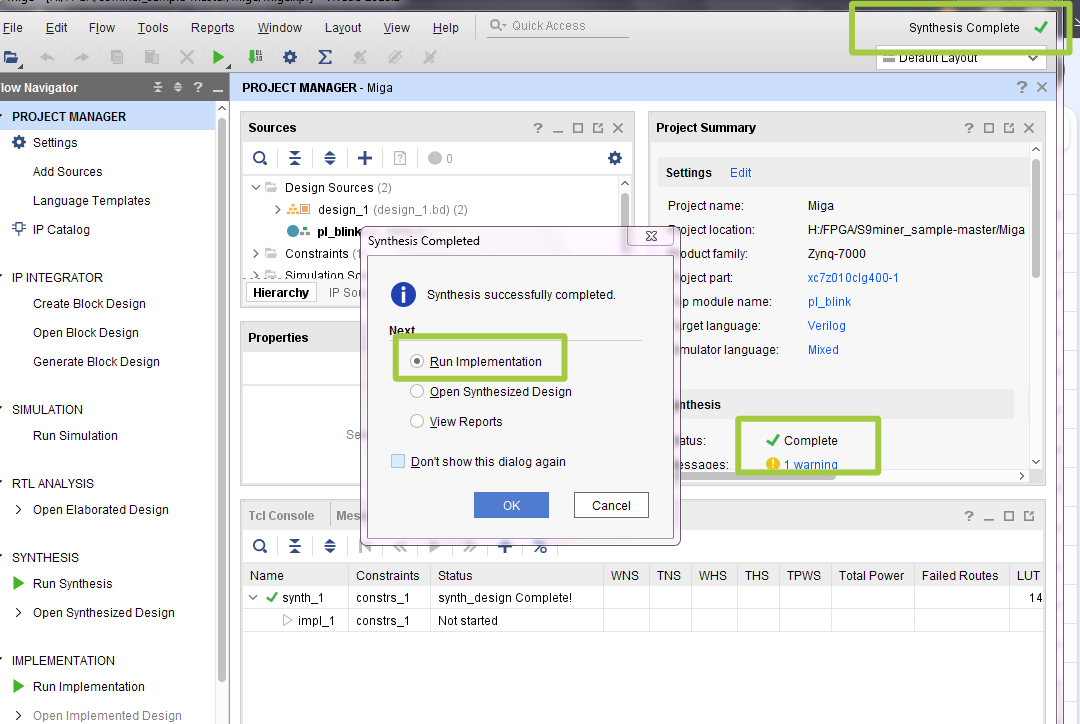Select Run Implementation radio option
The width and height of the screenshot is (1080, 724).
point(417,361)
